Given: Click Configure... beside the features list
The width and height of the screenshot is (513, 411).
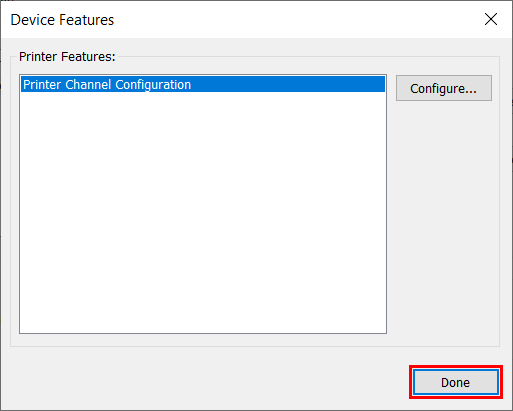Looking at the screenshot, I should pos(444,88).
